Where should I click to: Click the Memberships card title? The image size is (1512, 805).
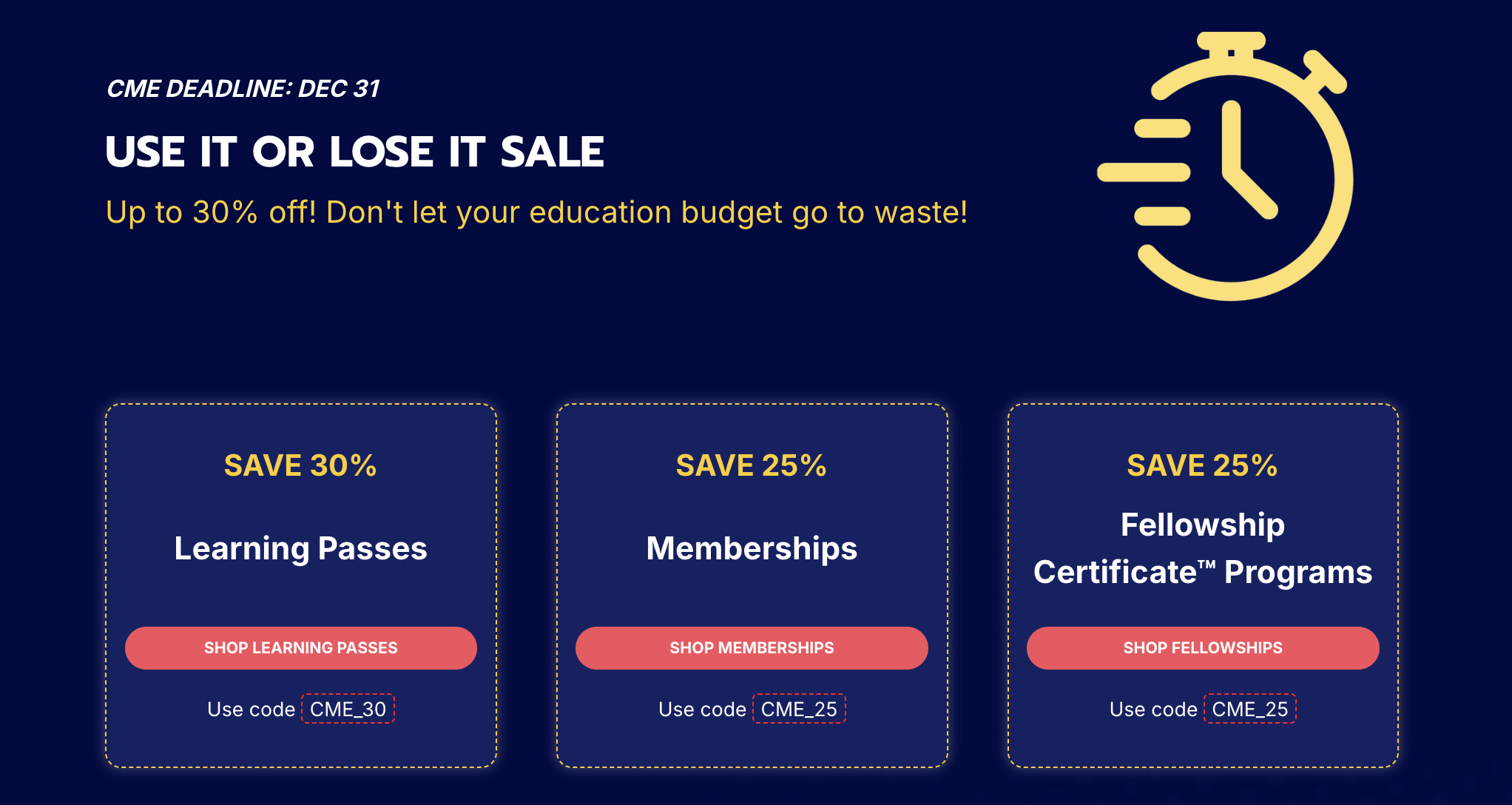click(x=752, y=548)
